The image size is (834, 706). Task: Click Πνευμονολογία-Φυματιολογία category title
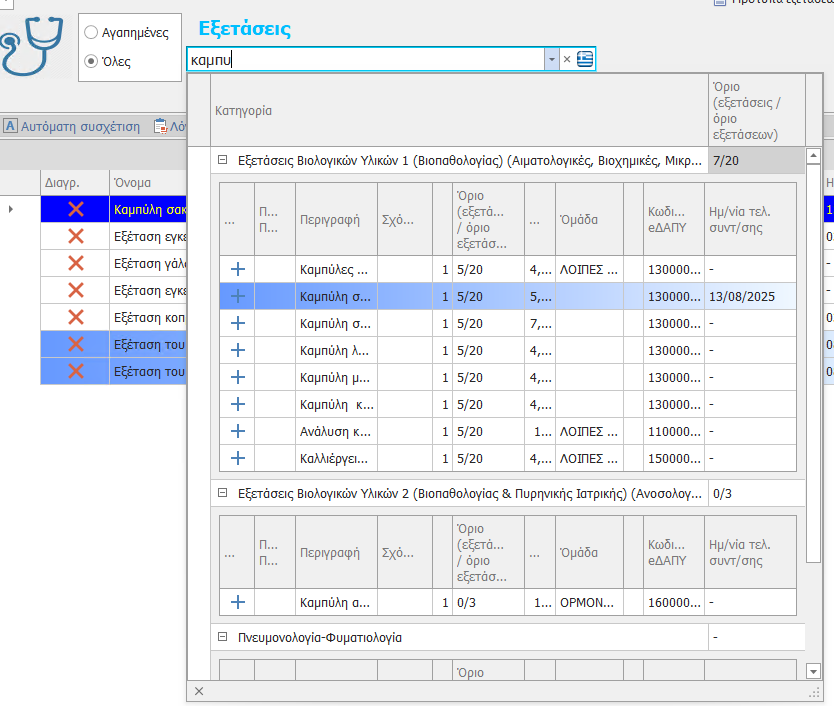[320, 637]
